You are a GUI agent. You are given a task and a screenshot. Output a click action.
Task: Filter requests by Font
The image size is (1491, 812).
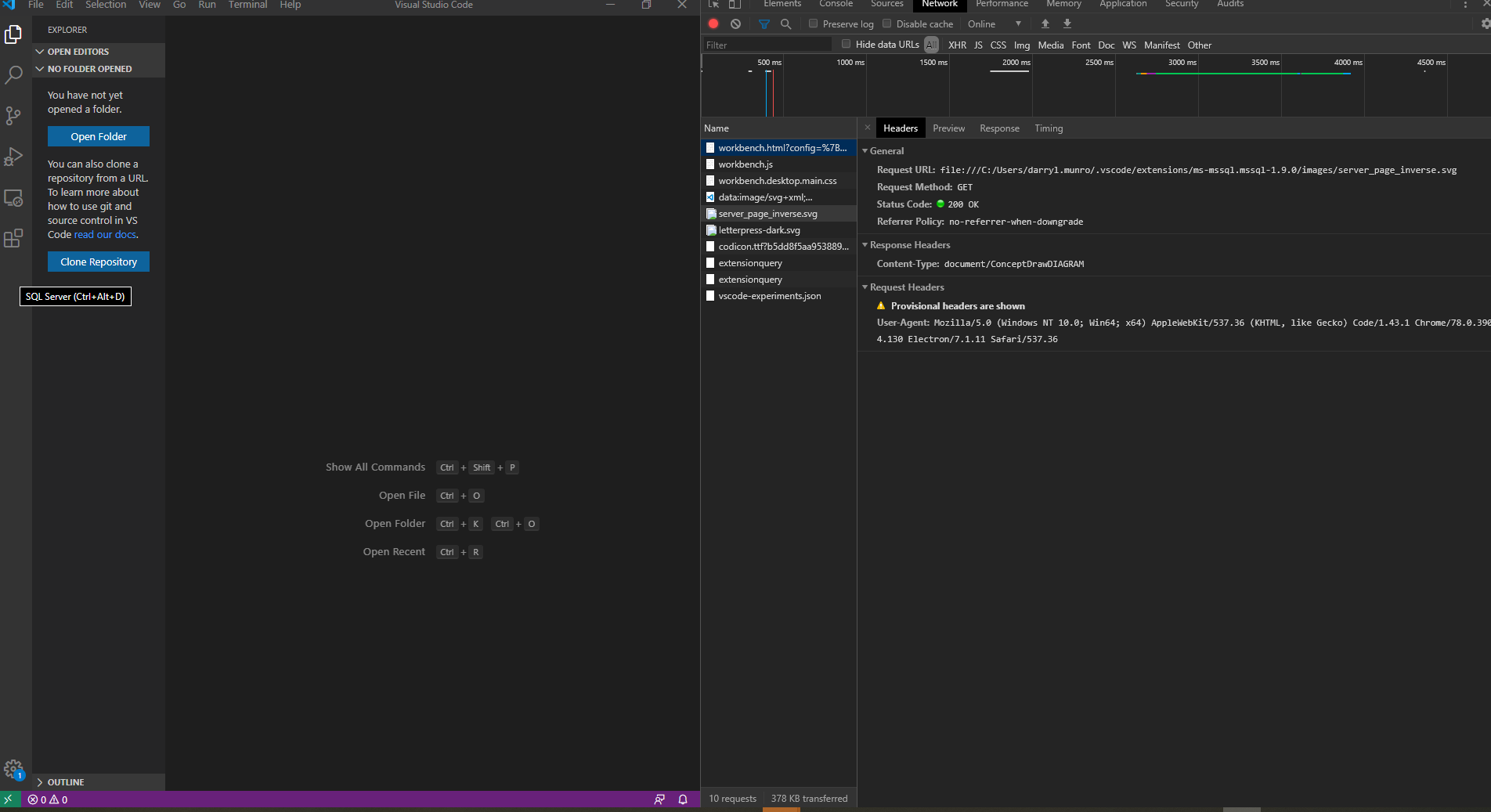[1081, 45]
